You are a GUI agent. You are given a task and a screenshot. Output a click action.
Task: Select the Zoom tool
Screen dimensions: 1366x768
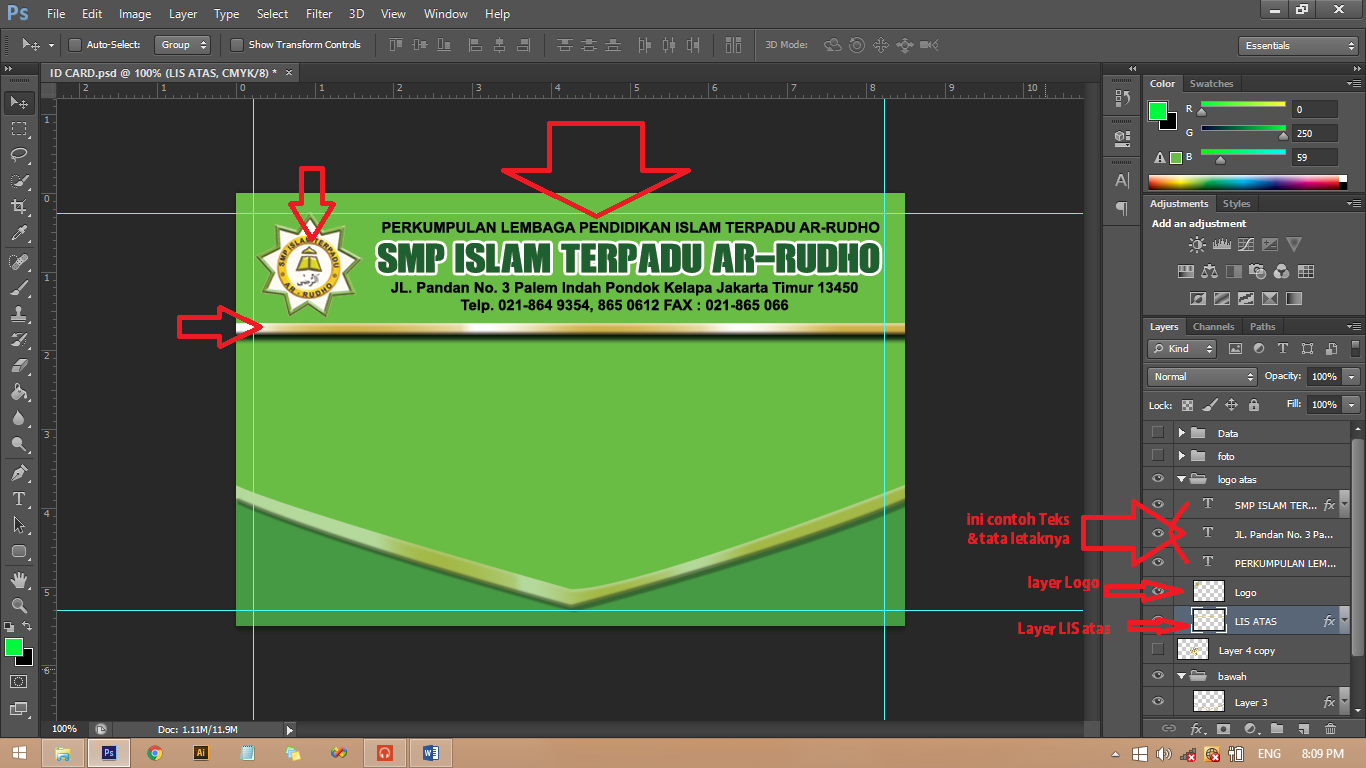tap(19, 606)
